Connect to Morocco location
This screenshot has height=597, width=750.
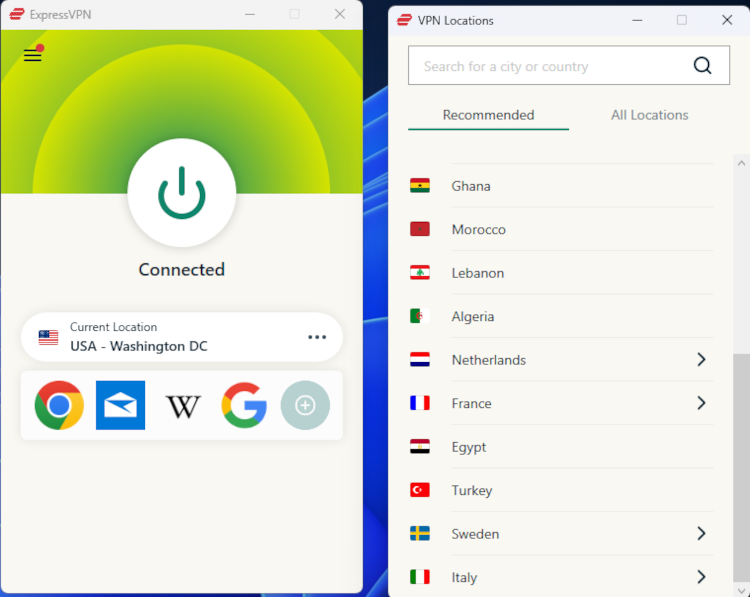[561, 229]
